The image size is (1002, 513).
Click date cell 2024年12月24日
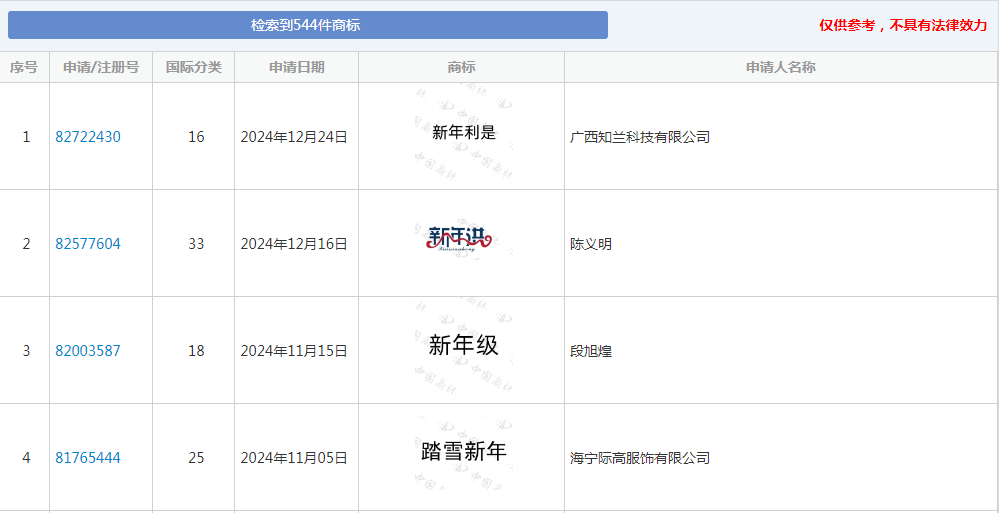pyautogui.click(x=294, y=137)
